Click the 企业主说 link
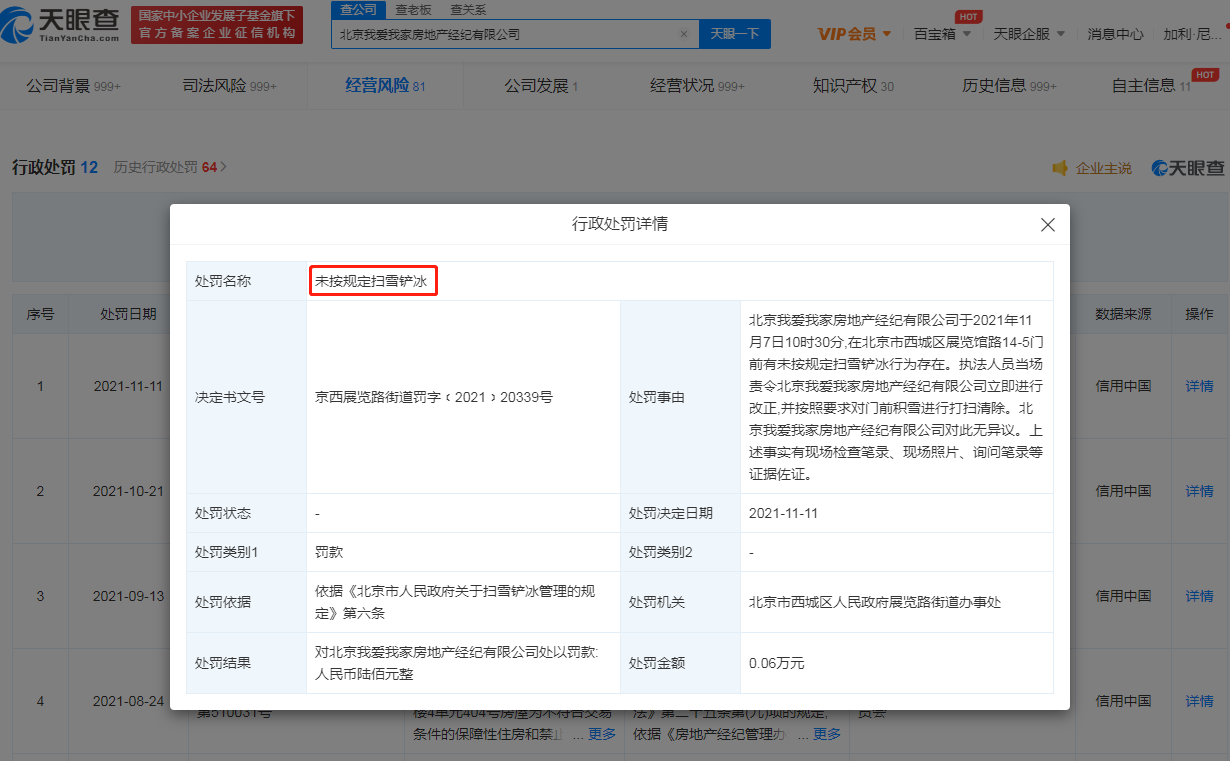The width and height of the screenshot is (1230, 761). (x=1103, y=168)
